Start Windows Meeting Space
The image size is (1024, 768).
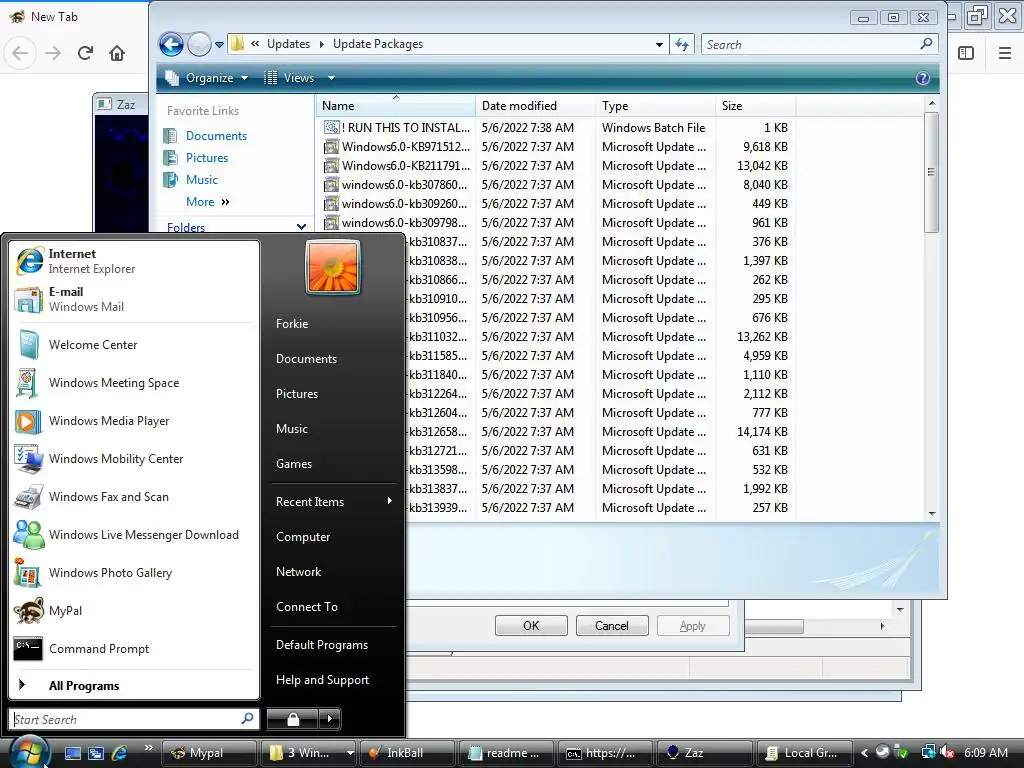(134, 383)
